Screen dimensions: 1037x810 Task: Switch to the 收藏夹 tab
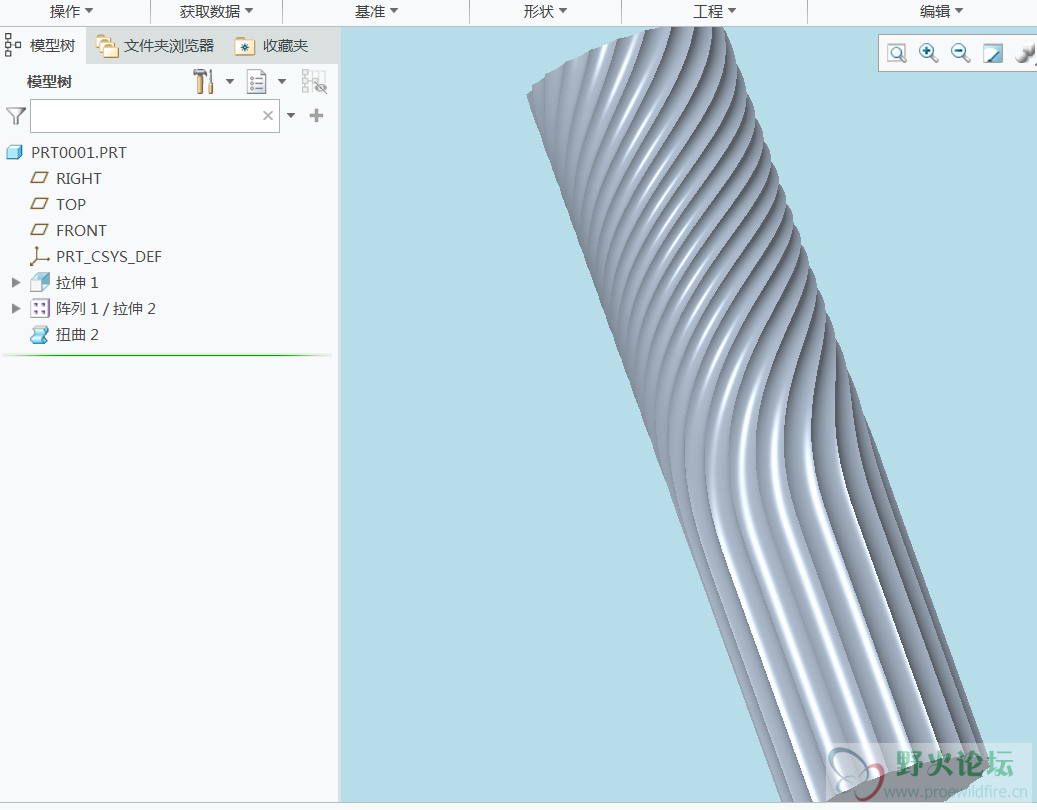click(272, 46)
